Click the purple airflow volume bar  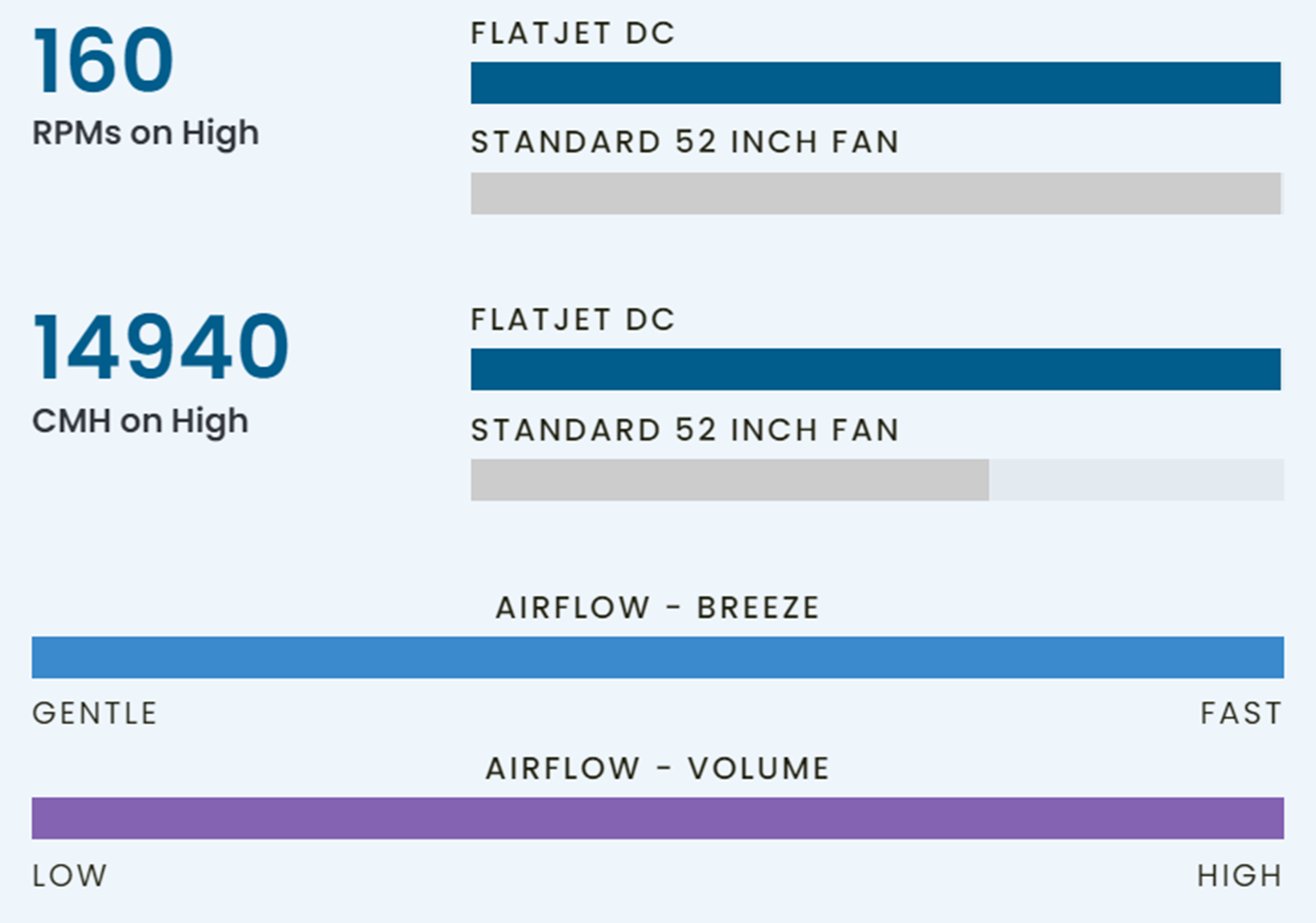pyautogui.click(x=657, y=818)
